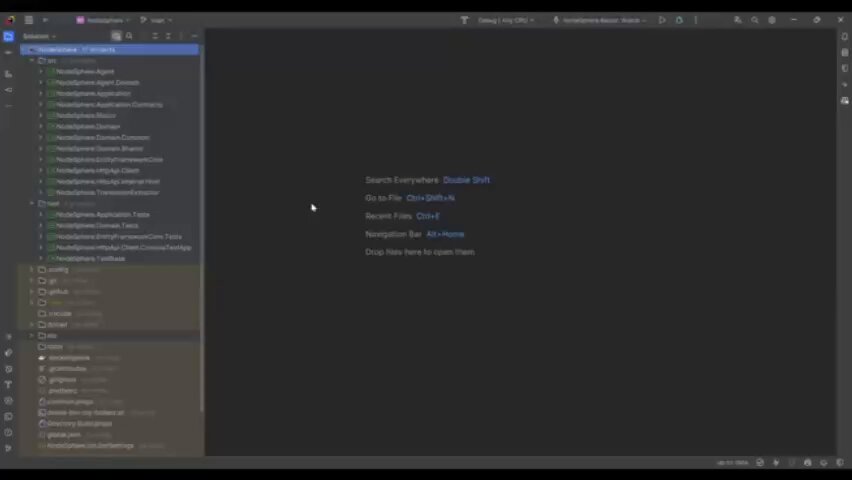This screenshot has height=480, width=852.
Task: Select NodeSphere.EntityFrameworkCore project
Action: pyautogui.click(x=110, y=160)
